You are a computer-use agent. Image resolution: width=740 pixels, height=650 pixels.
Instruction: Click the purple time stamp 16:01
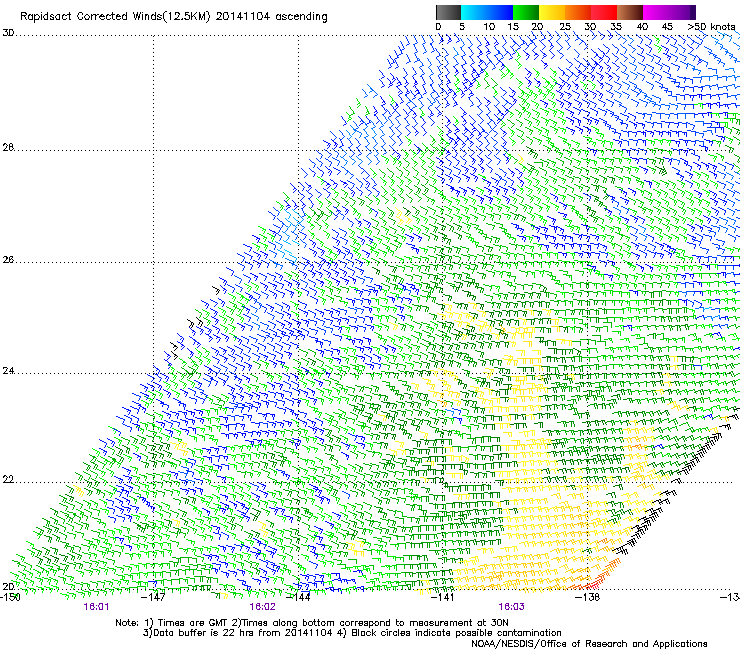coord(96,607)
